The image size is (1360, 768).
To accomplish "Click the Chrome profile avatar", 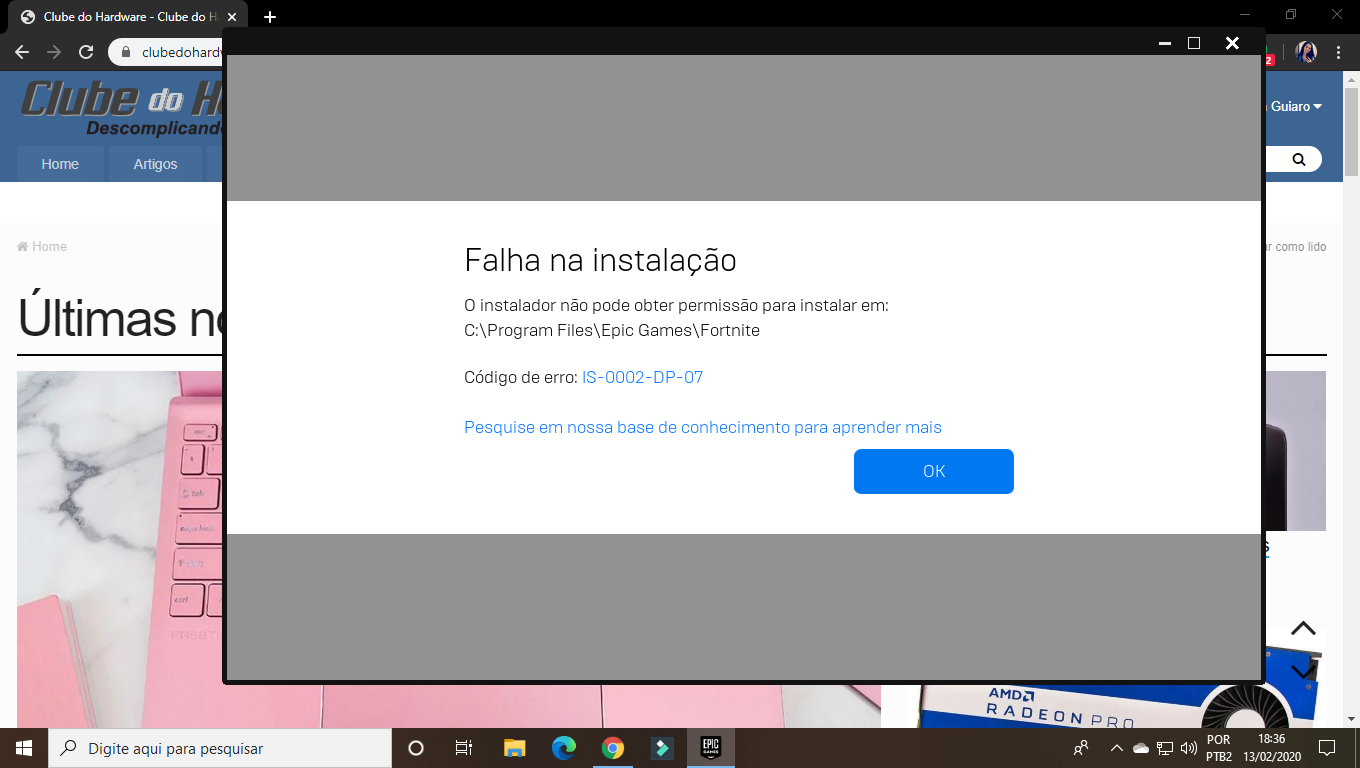I will 1306,52.
